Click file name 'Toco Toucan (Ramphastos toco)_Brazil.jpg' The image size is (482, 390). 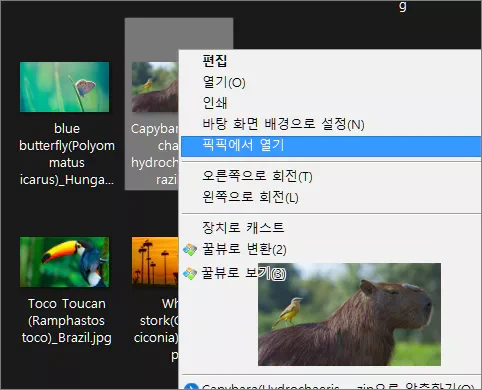click(x=67, y=321)
